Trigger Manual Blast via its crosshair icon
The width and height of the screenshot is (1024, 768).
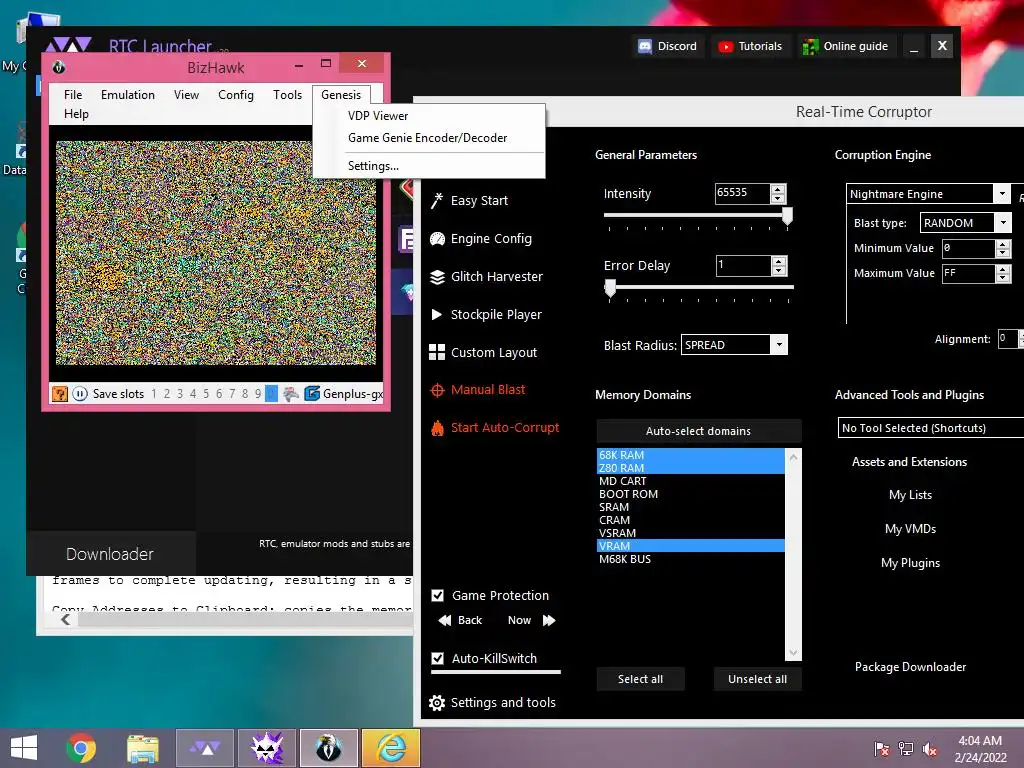437,390
